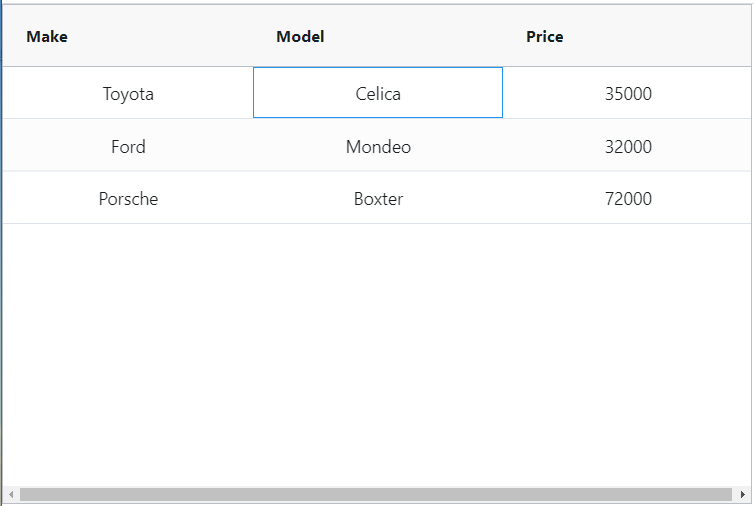Click the horizontal scrollbar thumb
This screenshot has width=754, height=506.
tap(376, 494)
